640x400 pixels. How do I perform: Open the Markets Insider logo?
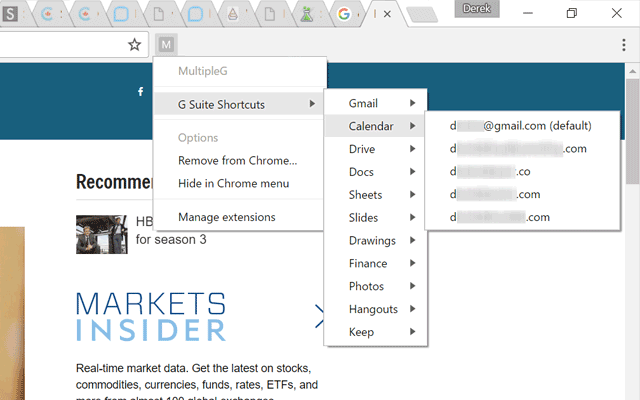click(151, 317)
